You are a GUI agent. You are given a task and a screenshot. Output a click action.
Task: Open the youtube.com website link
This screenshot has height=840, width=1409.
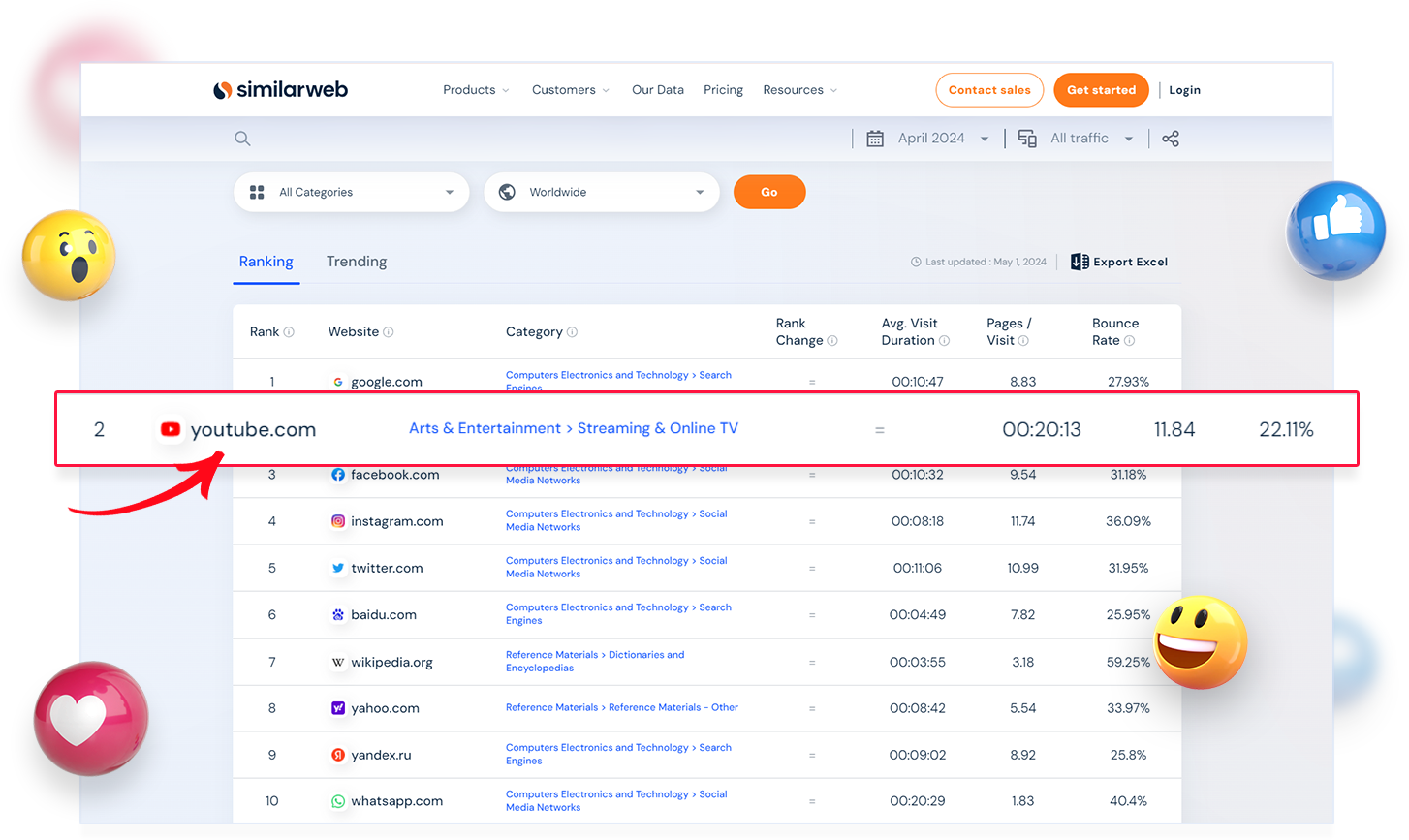pos(254,429)
